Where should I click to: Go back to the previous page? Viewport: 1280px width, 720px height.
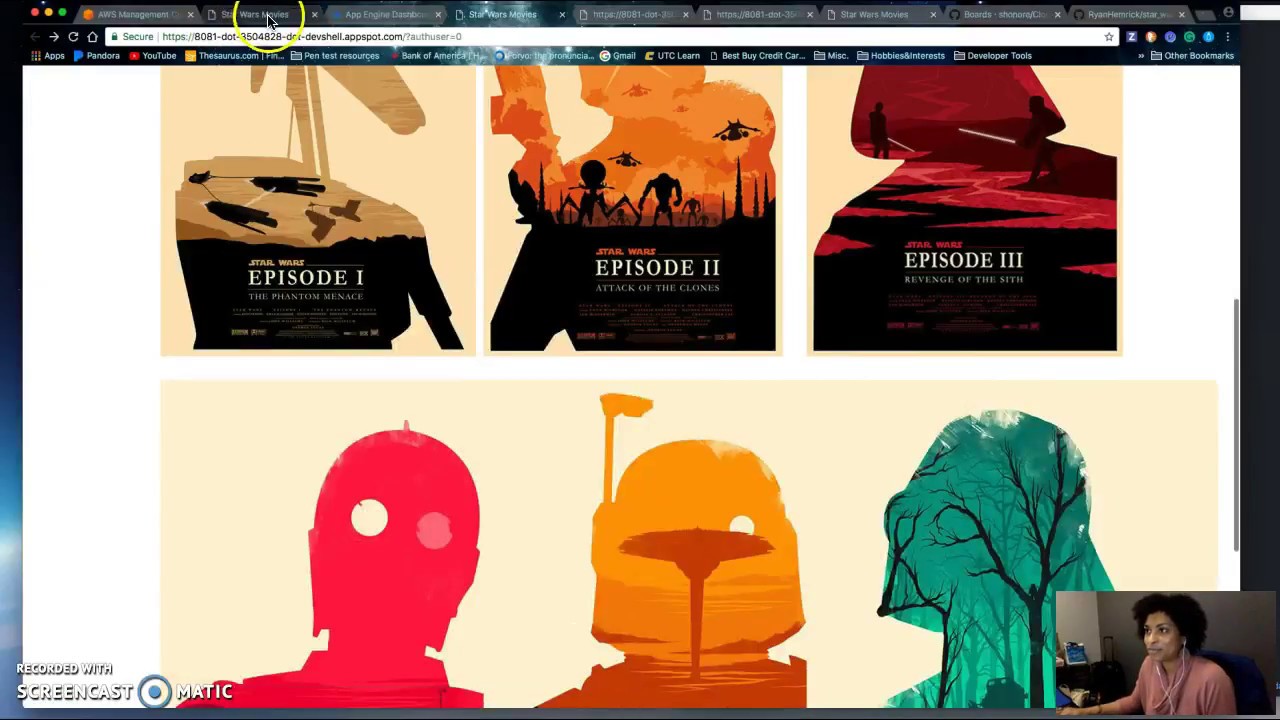tap(35, 37)
